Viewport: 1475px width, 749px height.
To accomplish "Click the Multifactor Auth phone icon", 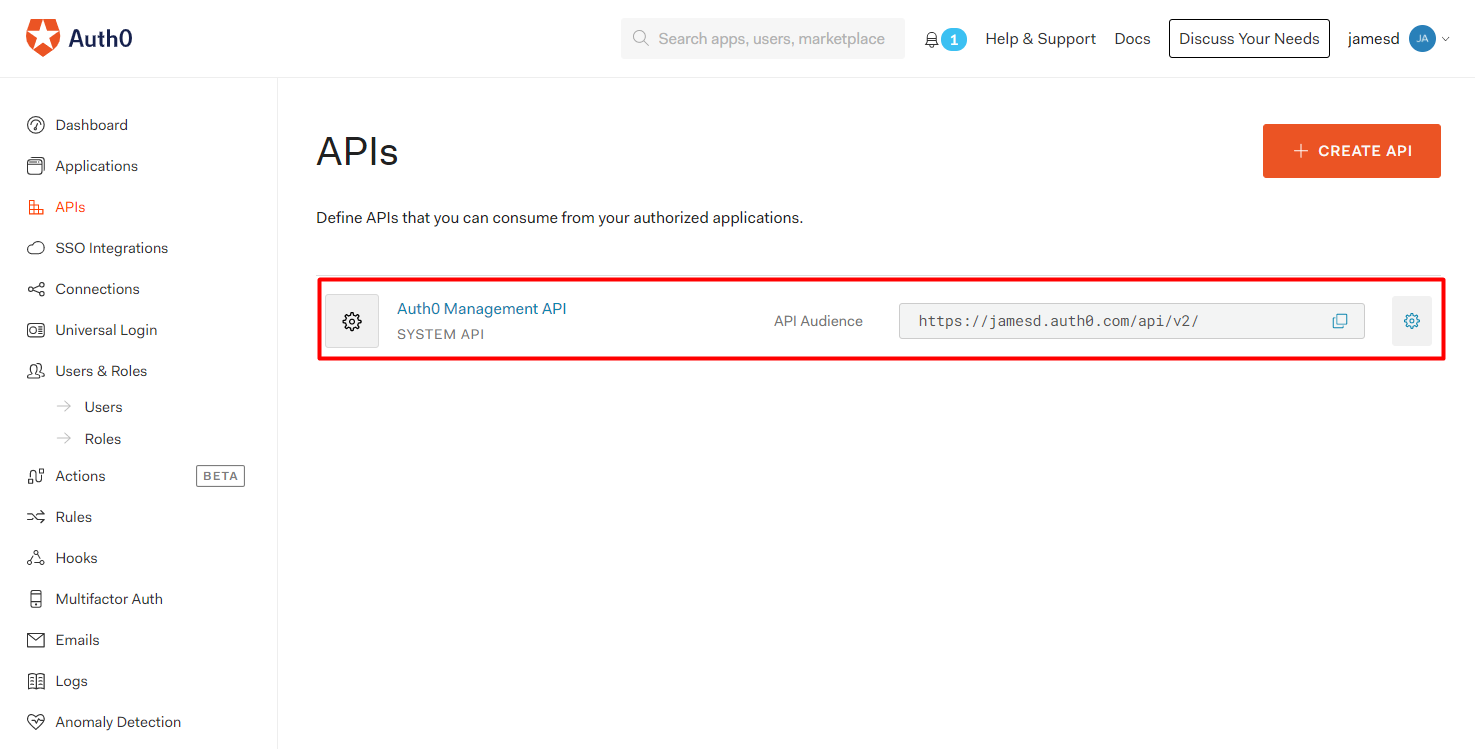I will coord(36,599).
